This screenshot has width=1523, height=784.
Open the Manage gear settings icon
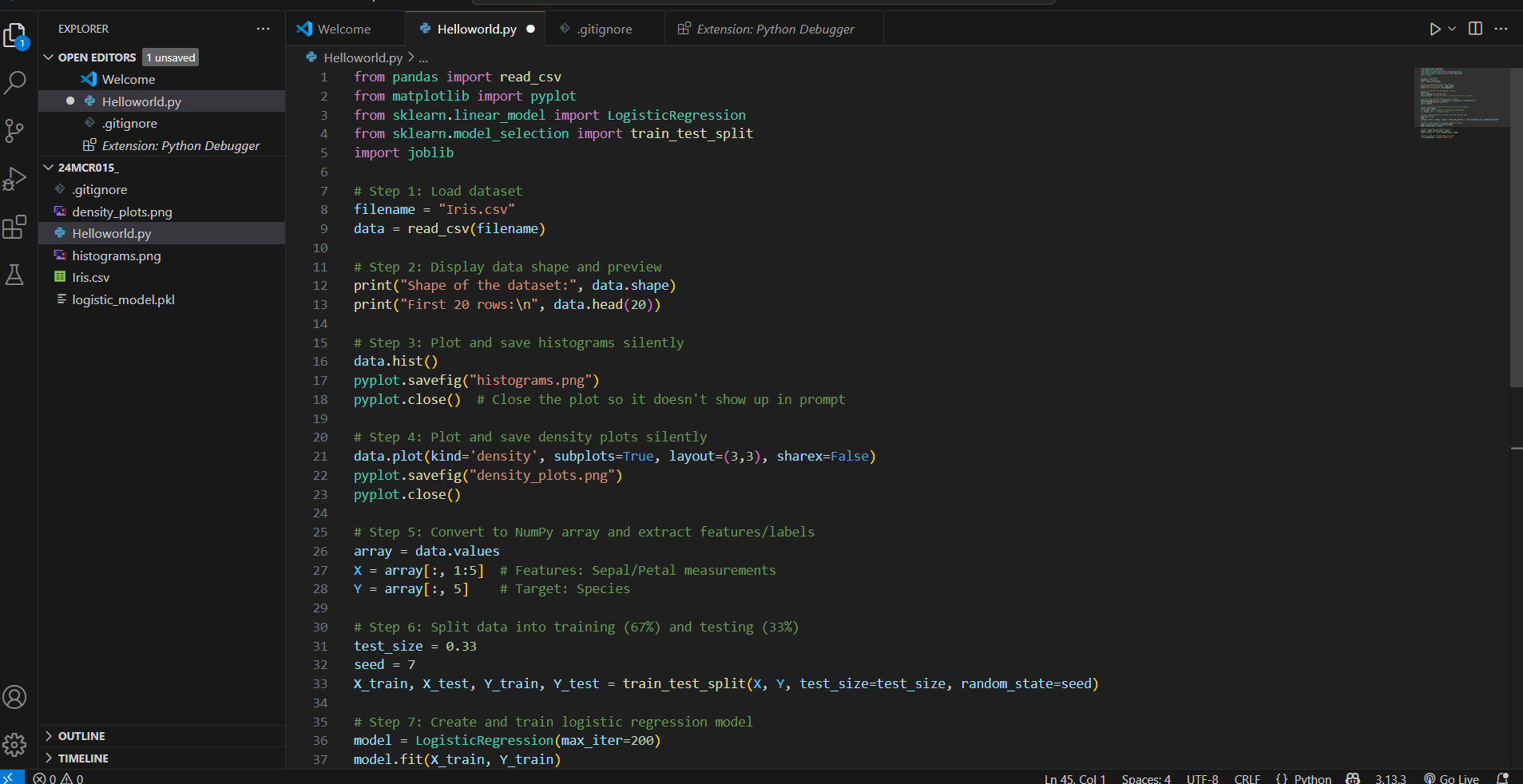pyautogui.click(x=15, y=745)
